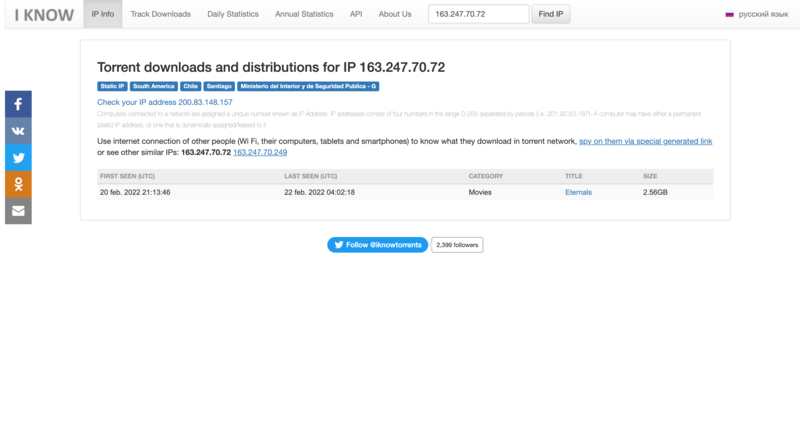Share page via VK sidebar icon

(18, 131)
